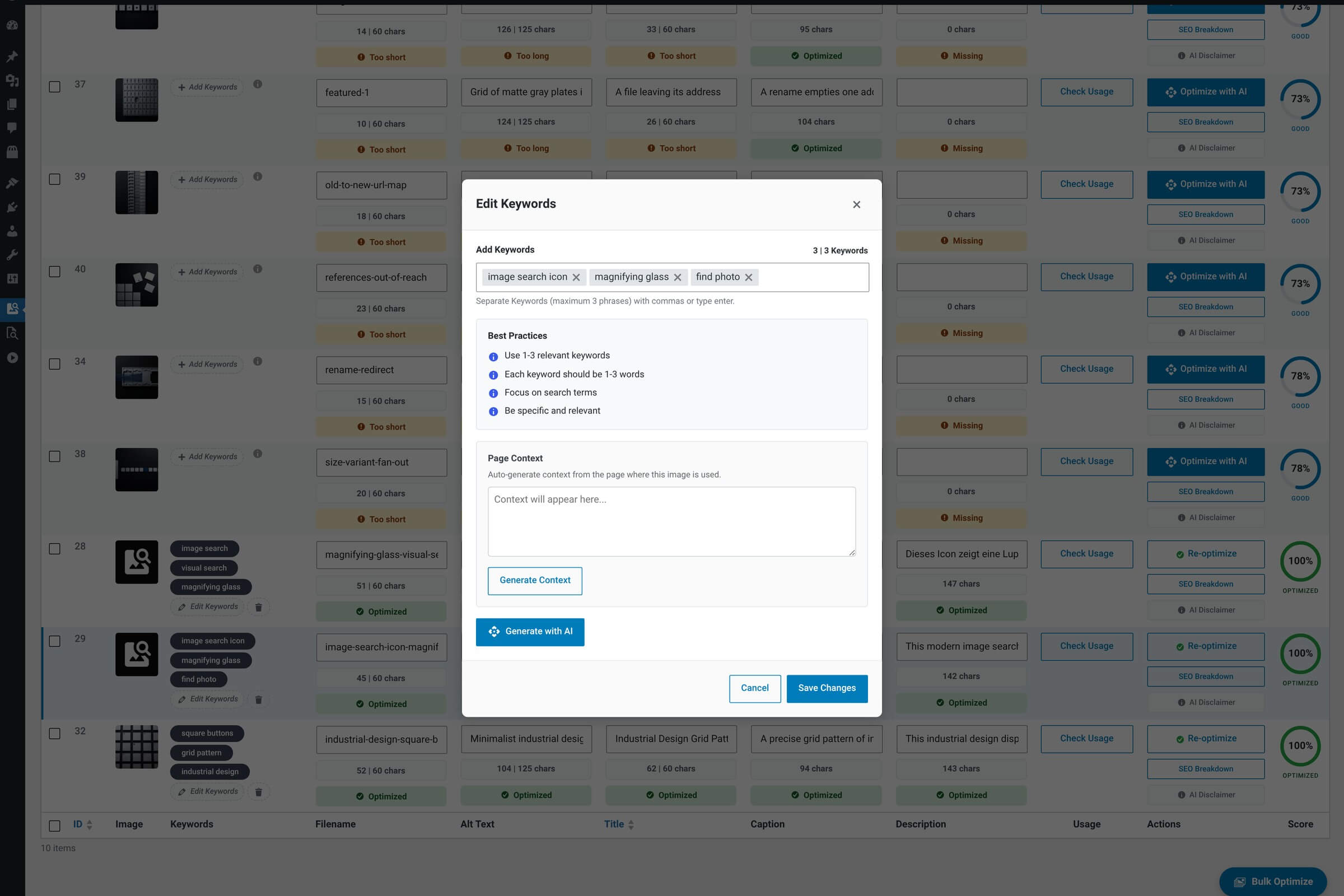Select the checkbox for image 28
The height and width of the screenshot is (896, 1344).
(x=54, y=549)
